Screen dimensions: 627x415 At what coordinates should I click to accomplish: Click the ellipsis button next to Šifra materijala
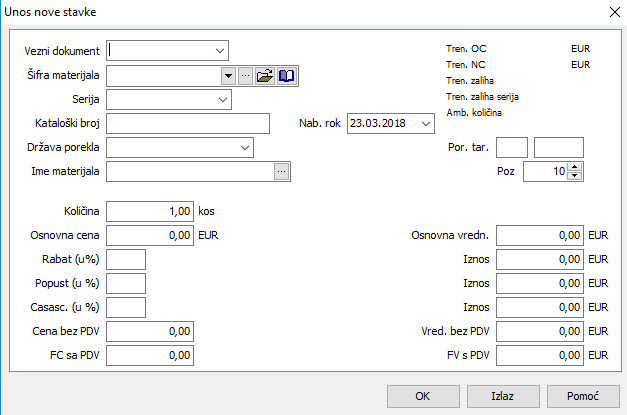(x=245, y=75)
